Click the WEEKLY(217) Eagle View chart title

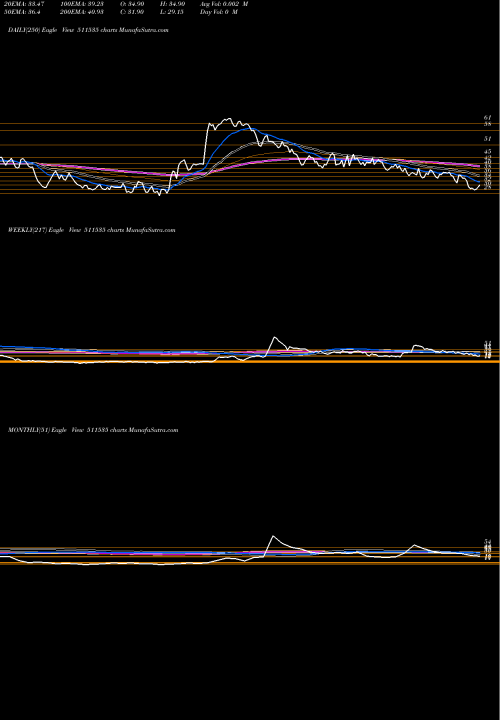coord(91,230)
